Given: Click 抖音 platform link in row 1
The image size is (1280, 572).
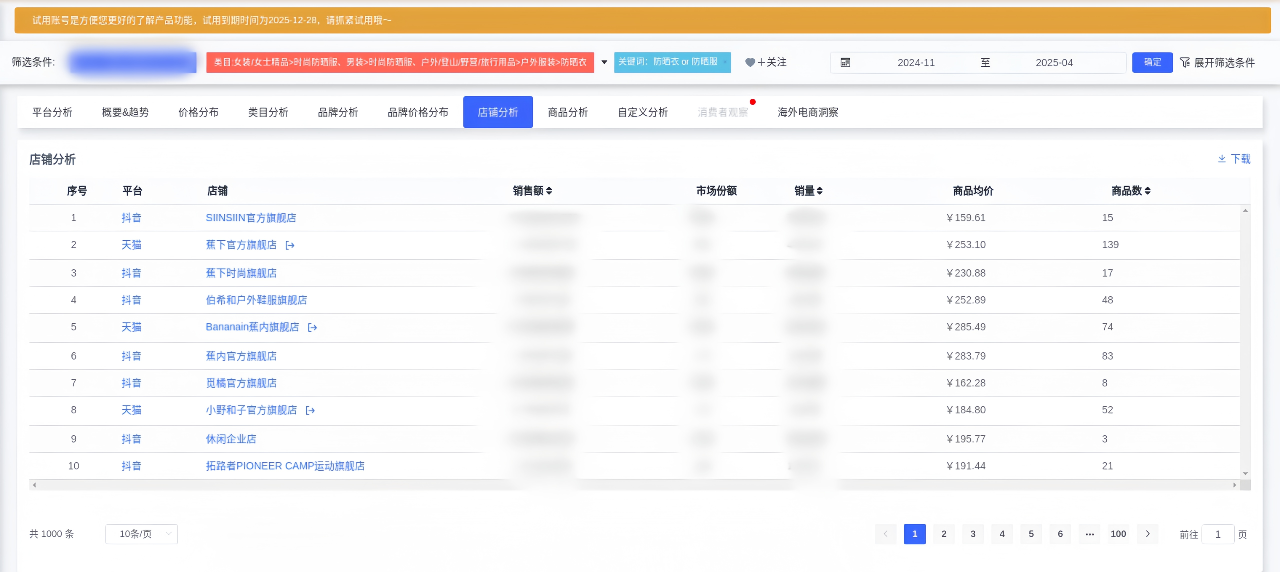Looking at the screenshot, I should [132, 217].
